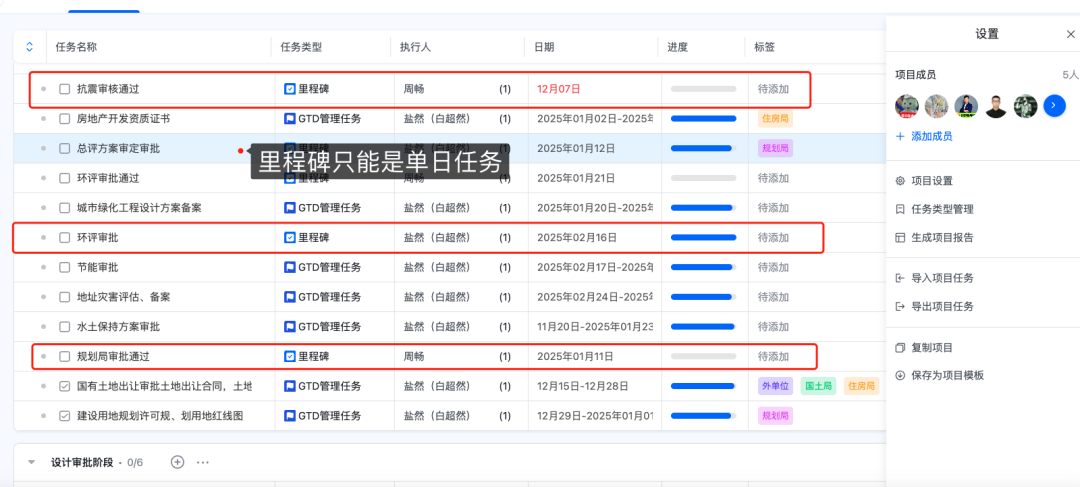Click 保存为项目模板 in settings panel
The width and height of the screenshot is (1080, 487).
(948, 375)
